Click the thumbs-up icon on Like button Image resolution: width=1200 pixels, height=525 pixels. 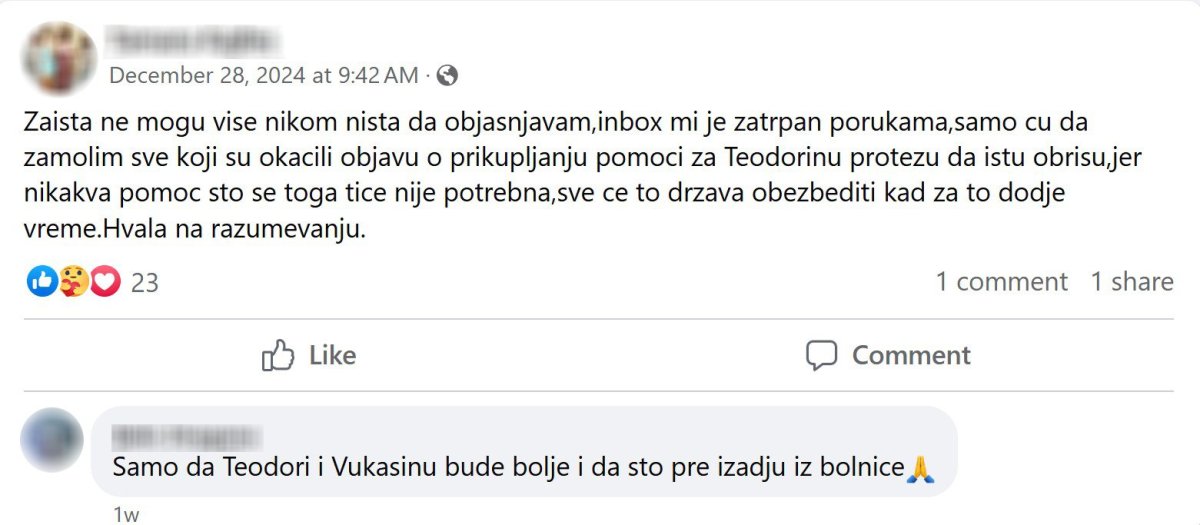[277, 355]
